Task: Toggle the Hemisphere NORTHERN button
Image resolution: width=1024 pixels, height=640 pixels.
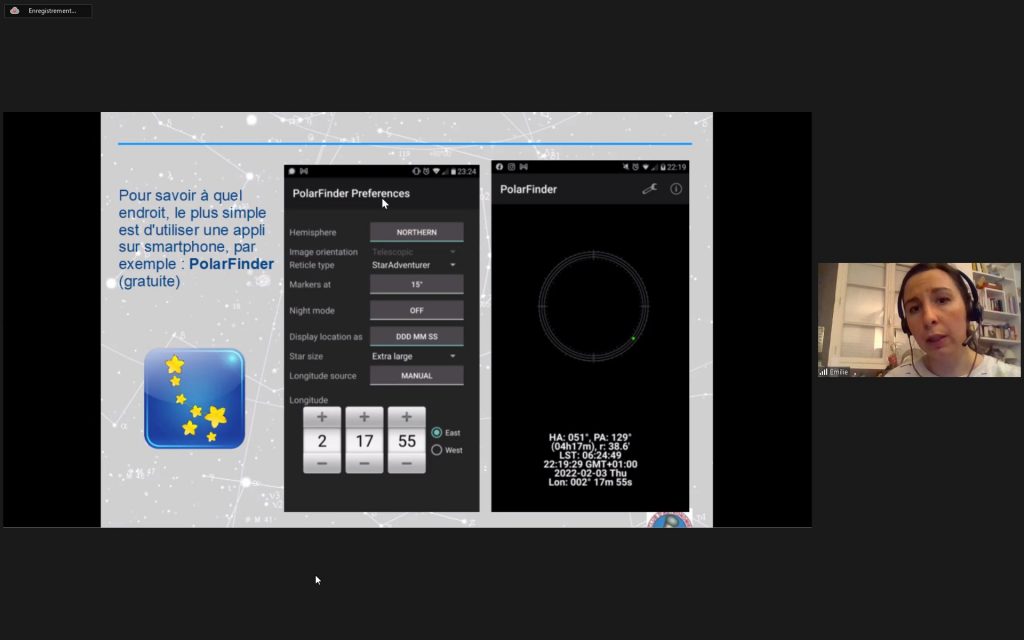Action: coord(417,232)
